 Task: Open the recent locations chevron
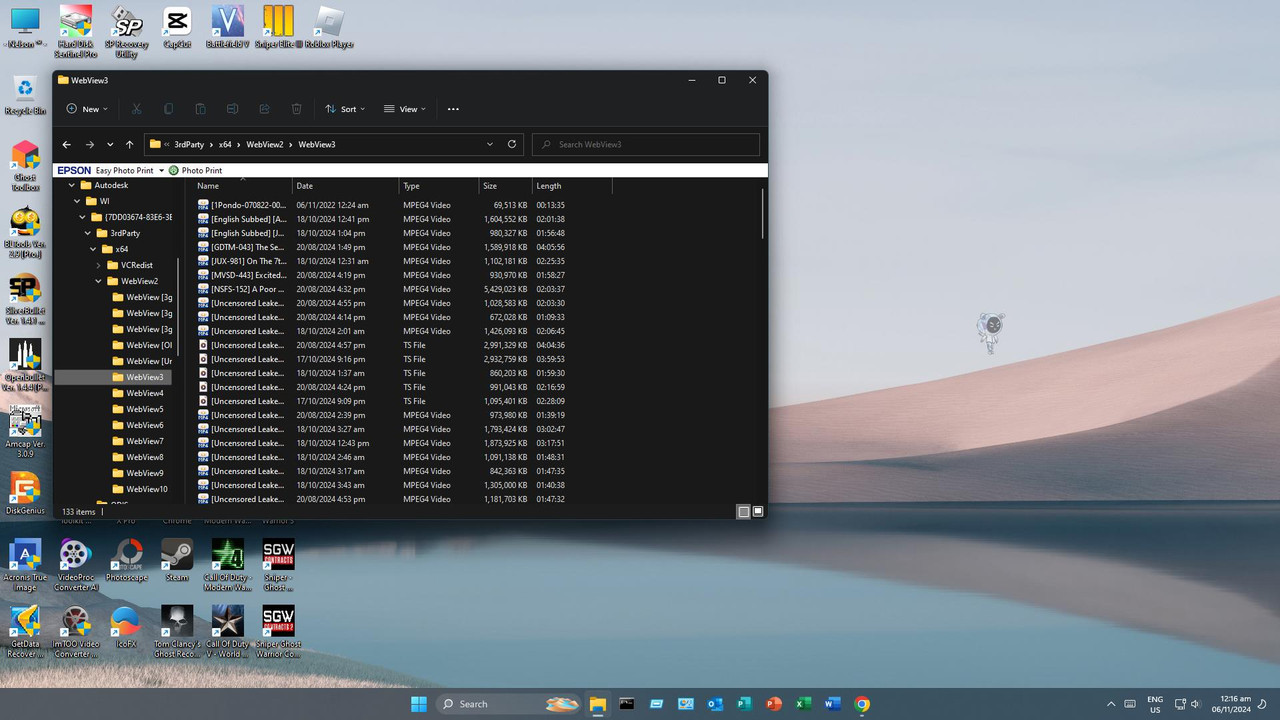(x=110, y=144)
